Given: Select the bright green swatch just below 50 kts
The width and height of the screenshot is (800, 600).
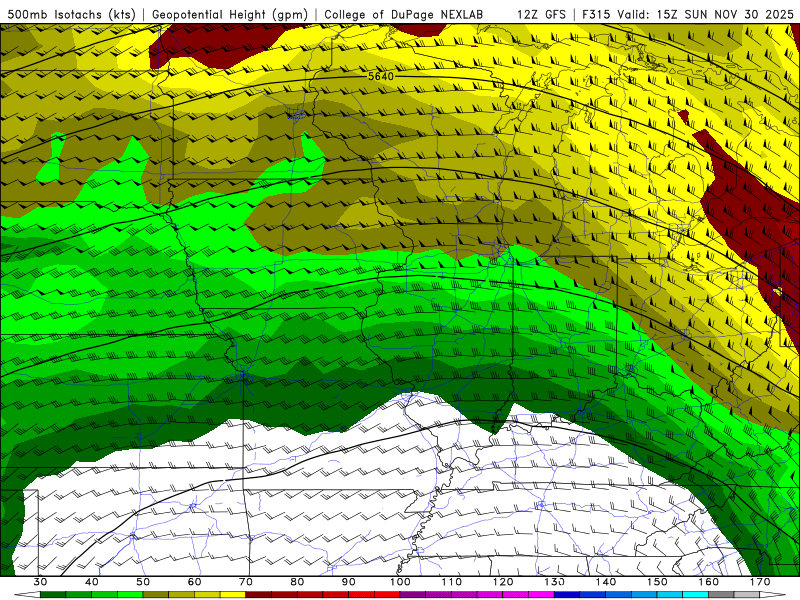Looking at the screenshot, I should [130, 595].
